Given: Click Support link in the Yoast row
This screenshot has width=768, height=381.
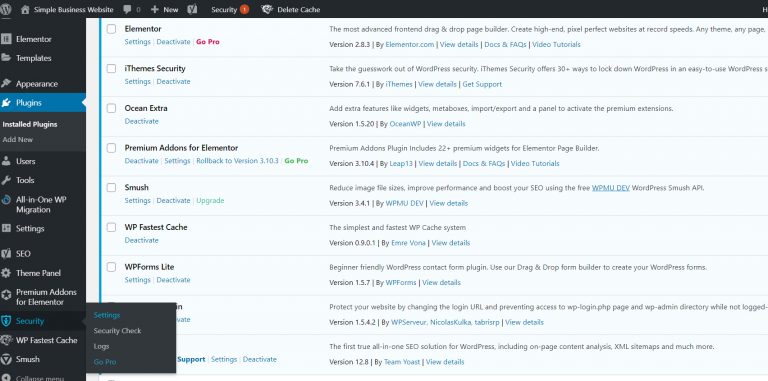Looking at the screenshot, I should tap(191, 359).
